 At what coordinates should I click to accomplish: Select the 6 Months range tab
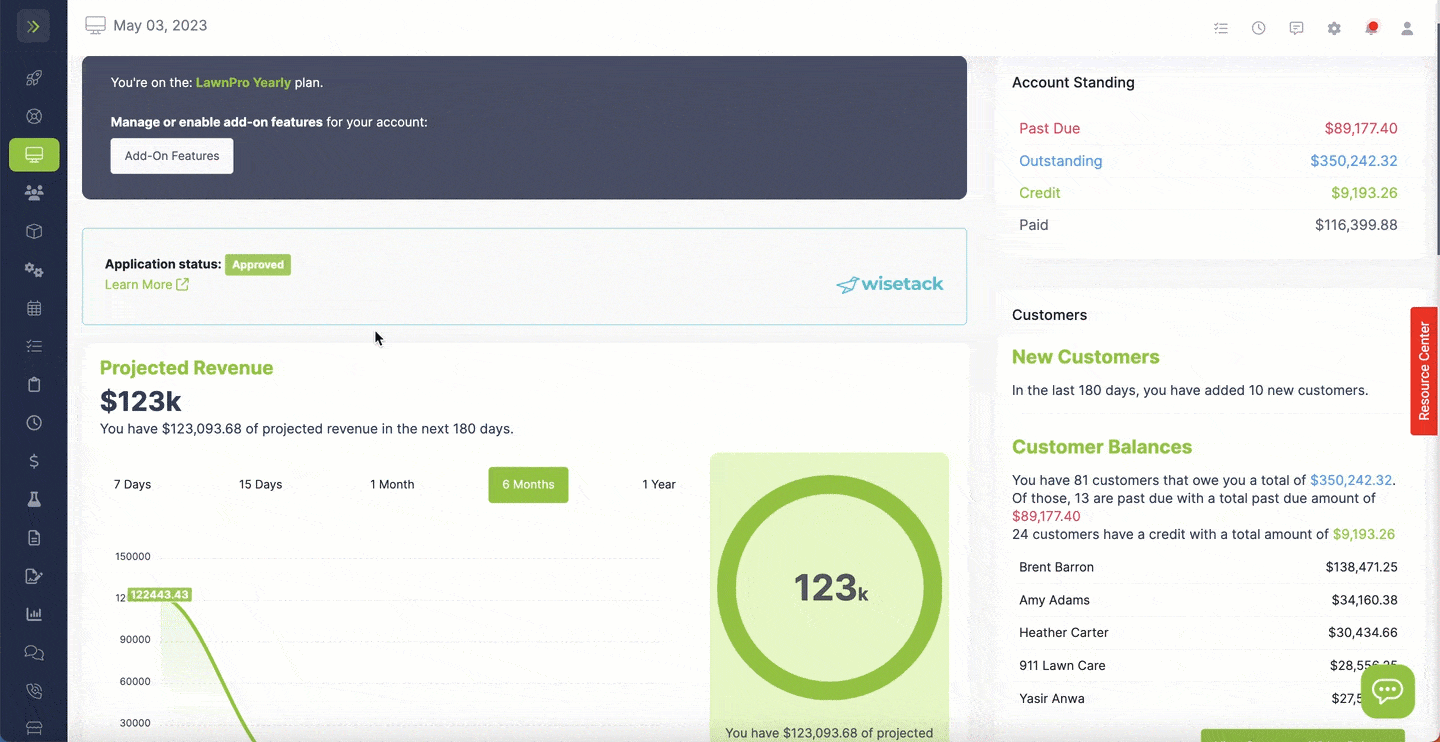(528, 485)
